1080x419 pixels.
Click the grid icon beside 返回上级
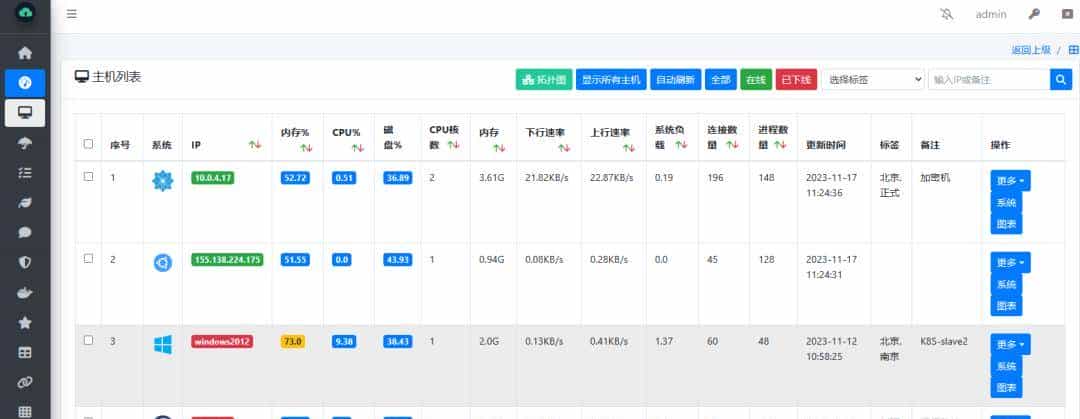tap(1073, 50)
